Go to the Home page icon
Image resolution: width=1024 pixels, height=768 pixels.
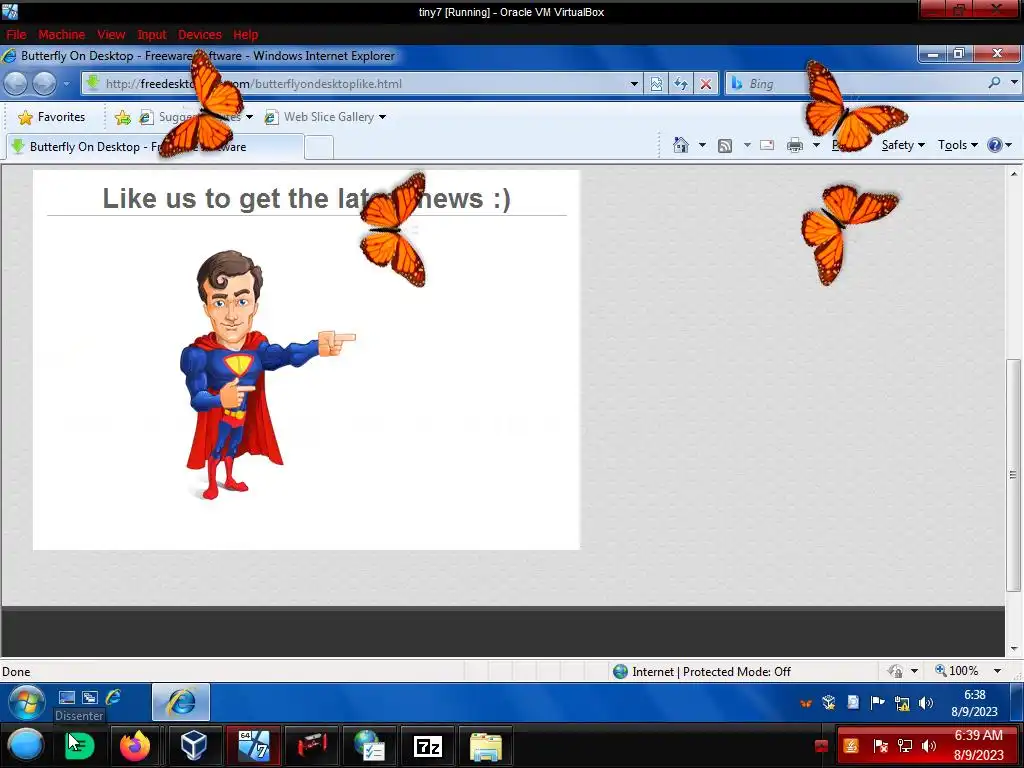coord(680,145)
